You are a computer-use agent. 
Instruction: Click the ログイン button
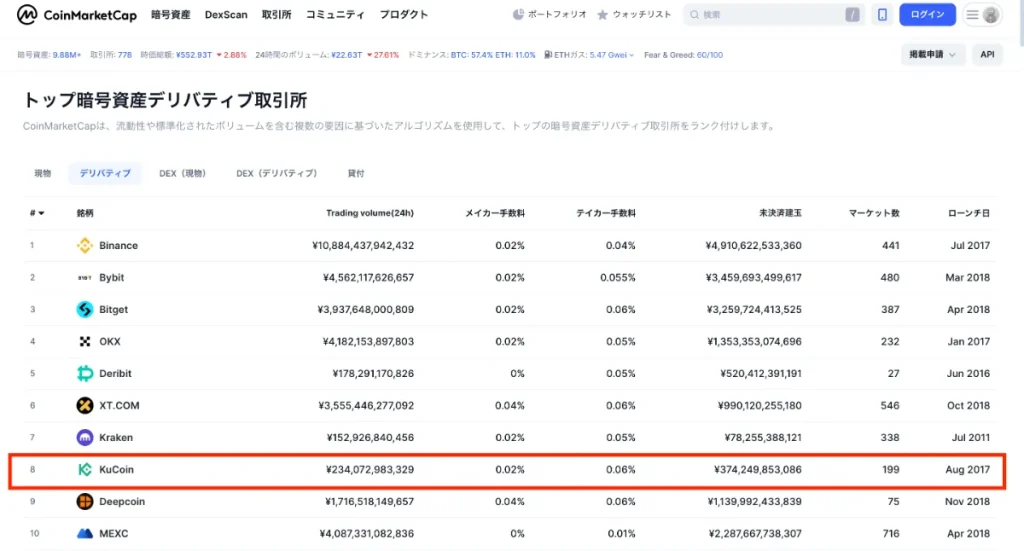click(927, 14)
